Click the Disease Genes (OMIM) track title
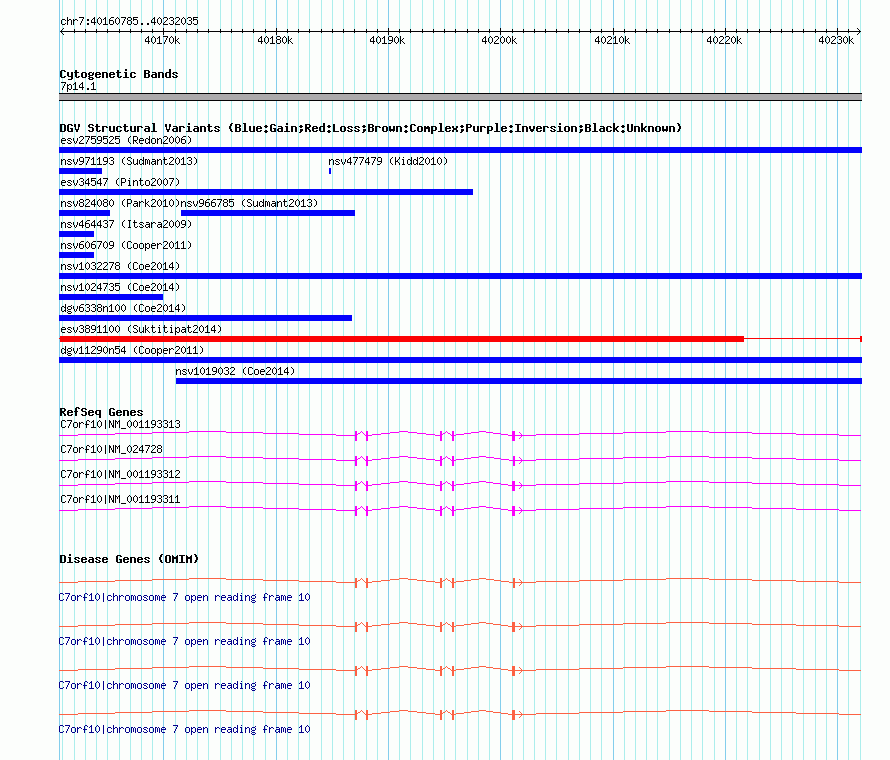Viewport: 890px width, 760px height. click(x=129, y=559)
